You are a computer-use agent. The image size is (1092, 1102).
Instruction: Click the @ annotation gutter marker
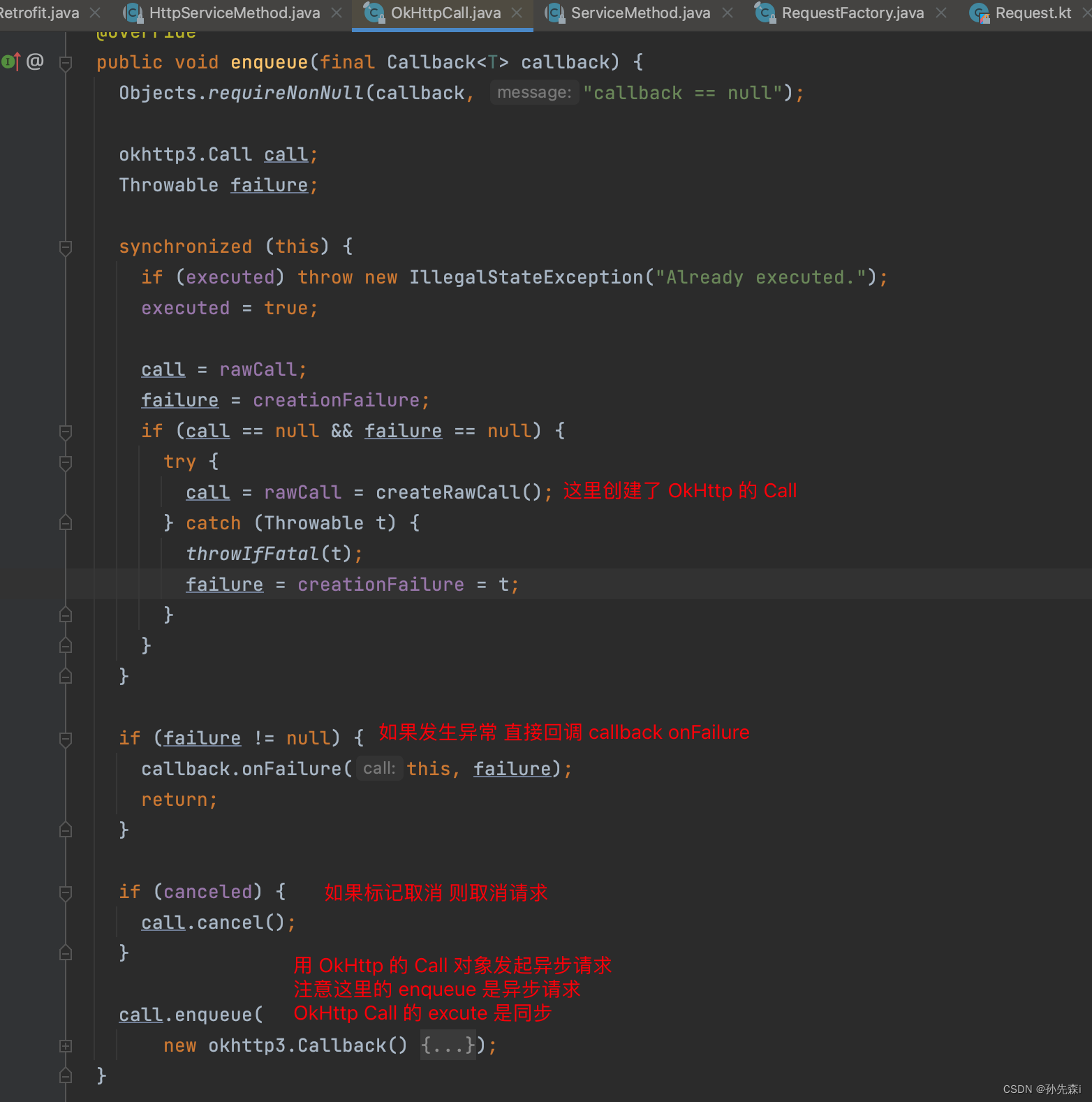pyautogui.click(x=35, y=62)
